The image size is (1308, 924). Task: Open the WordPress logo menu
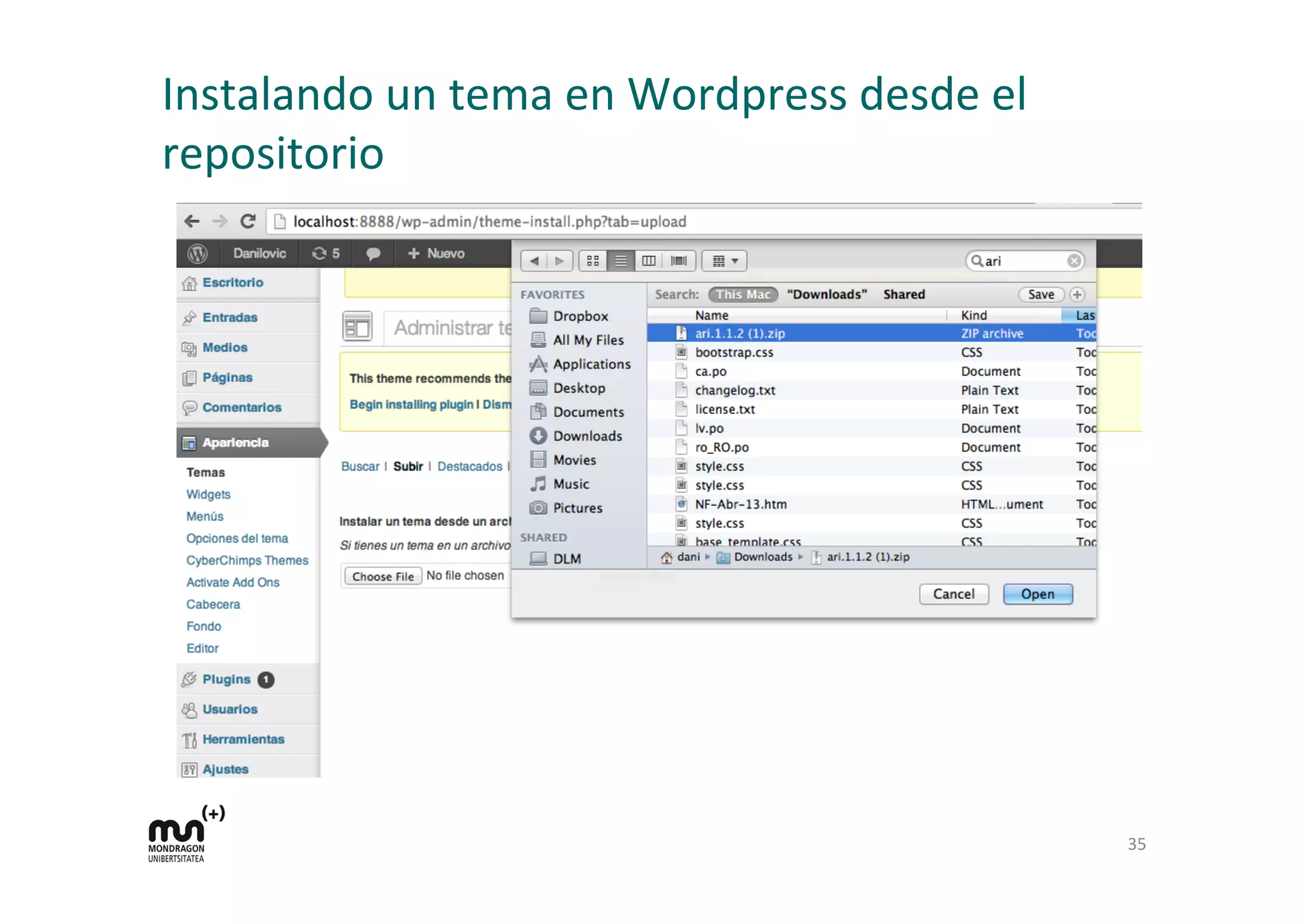[197, 254]
